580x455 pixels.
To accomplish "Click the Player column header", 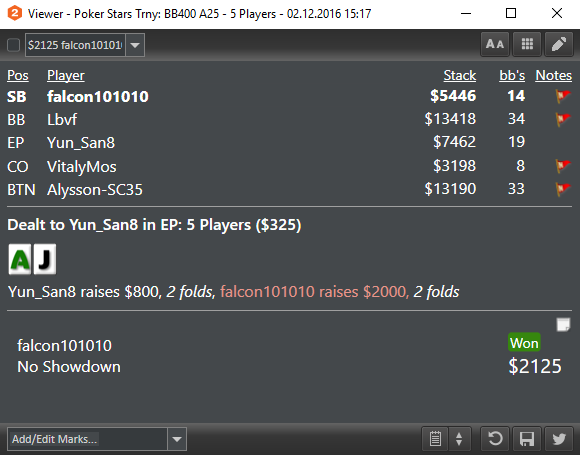I will [x=66, y=75].
